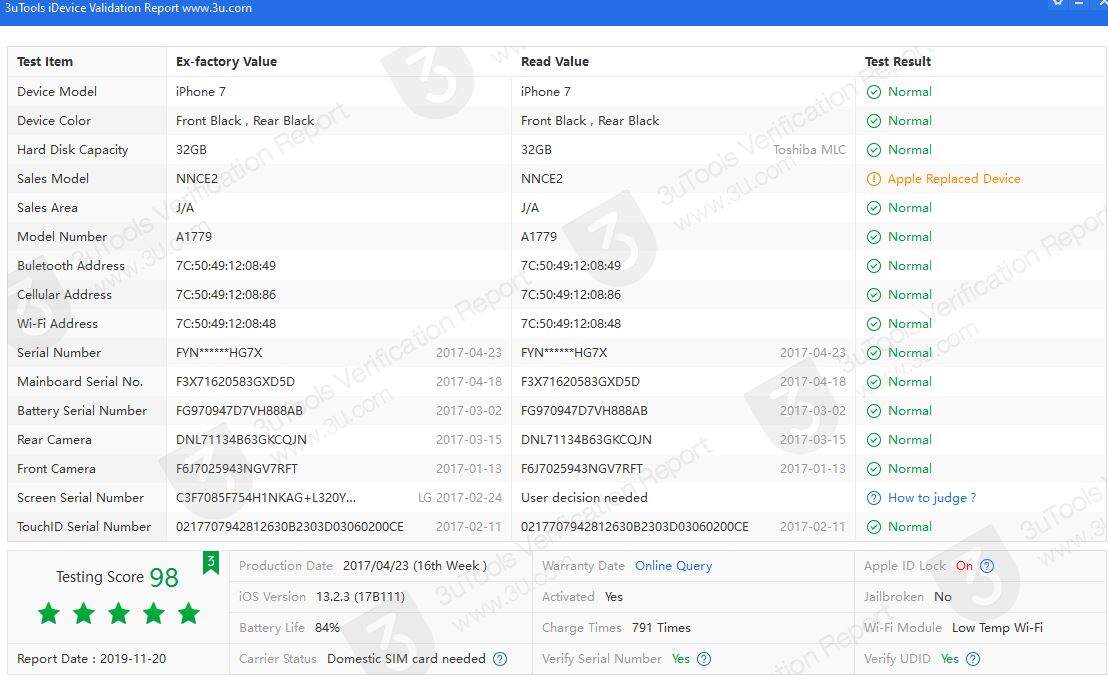Click the Carrier Status help question icon
Screen dimensions: 1108x687
(x=500, y=659)
